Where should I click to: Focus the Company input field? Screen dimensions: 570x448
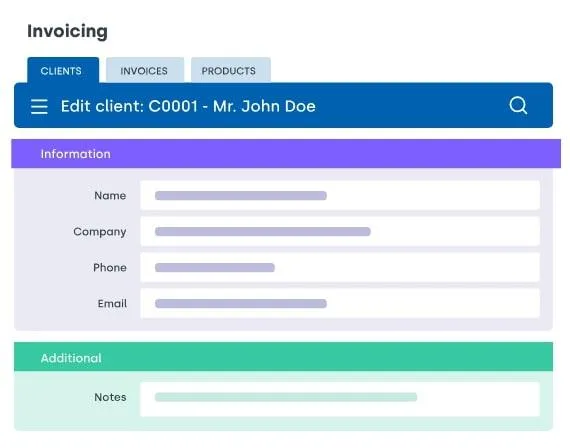tap(340, 232)
